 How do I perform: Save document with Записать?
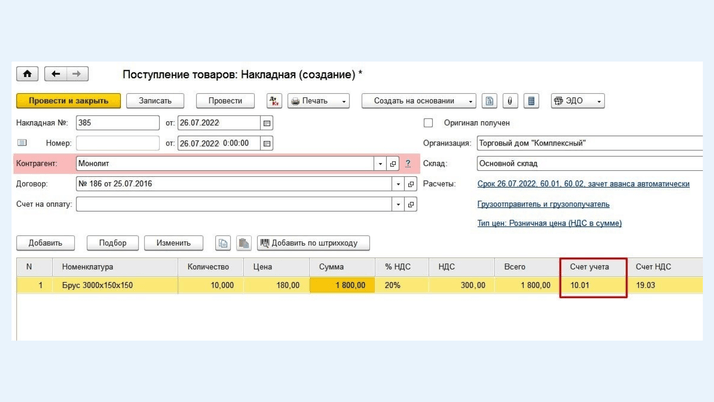point(155,101)
